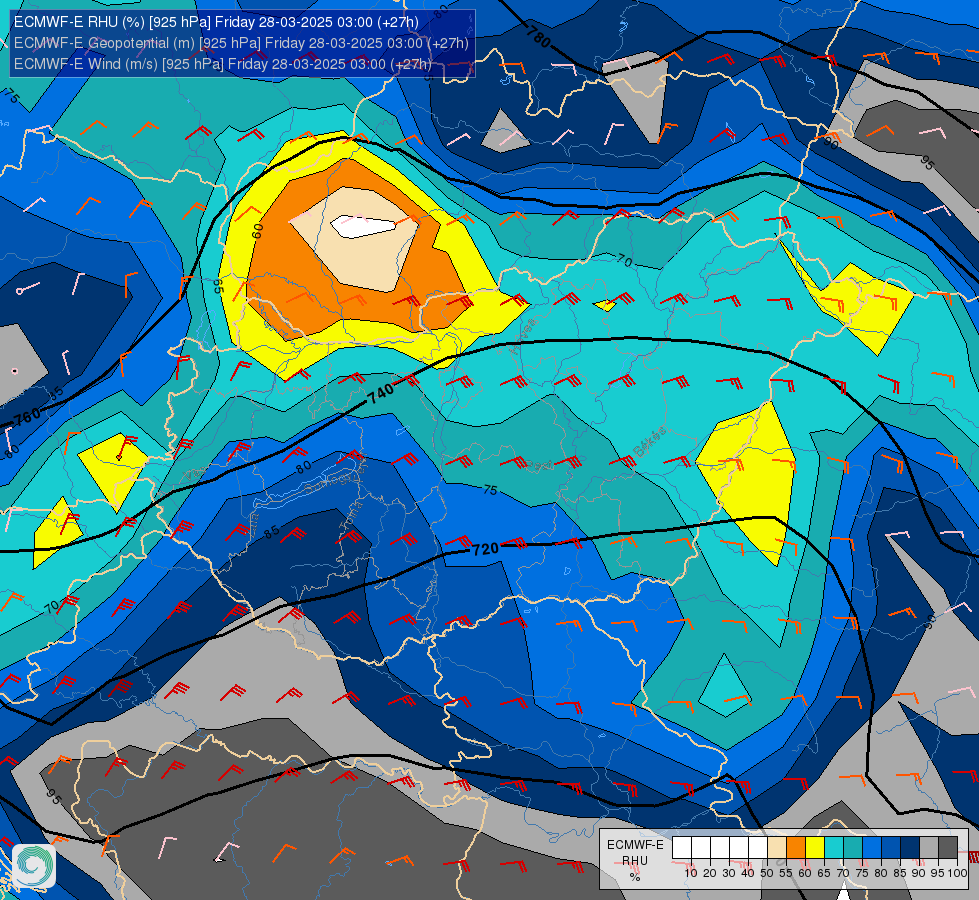Pick the orange 55–60 legend swatch
Image resolution: width=979 pixels, height=900 pixels.
(x=796, y=848)
